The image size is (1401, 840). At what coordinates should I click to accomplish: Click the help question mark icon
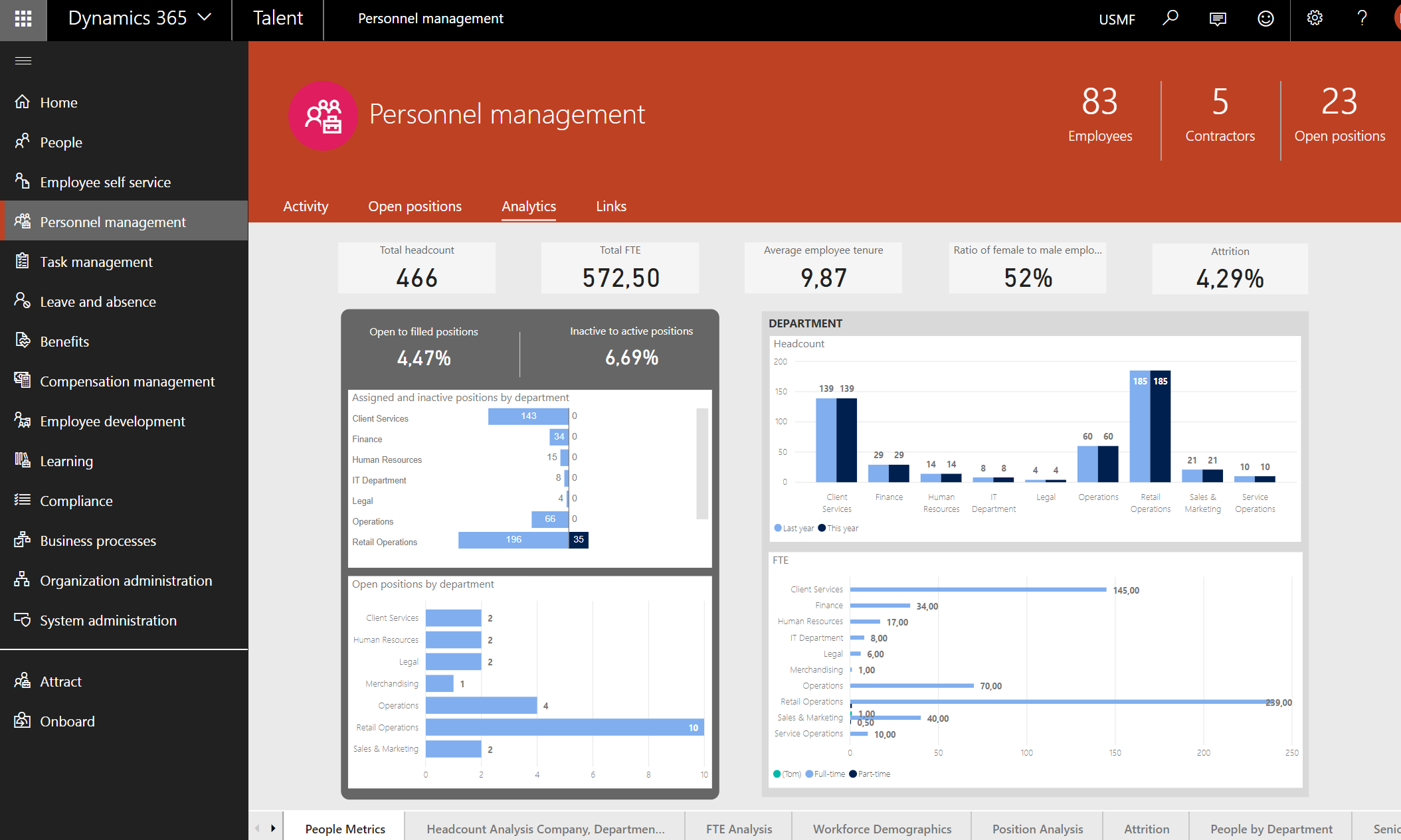coord(1362,19)
